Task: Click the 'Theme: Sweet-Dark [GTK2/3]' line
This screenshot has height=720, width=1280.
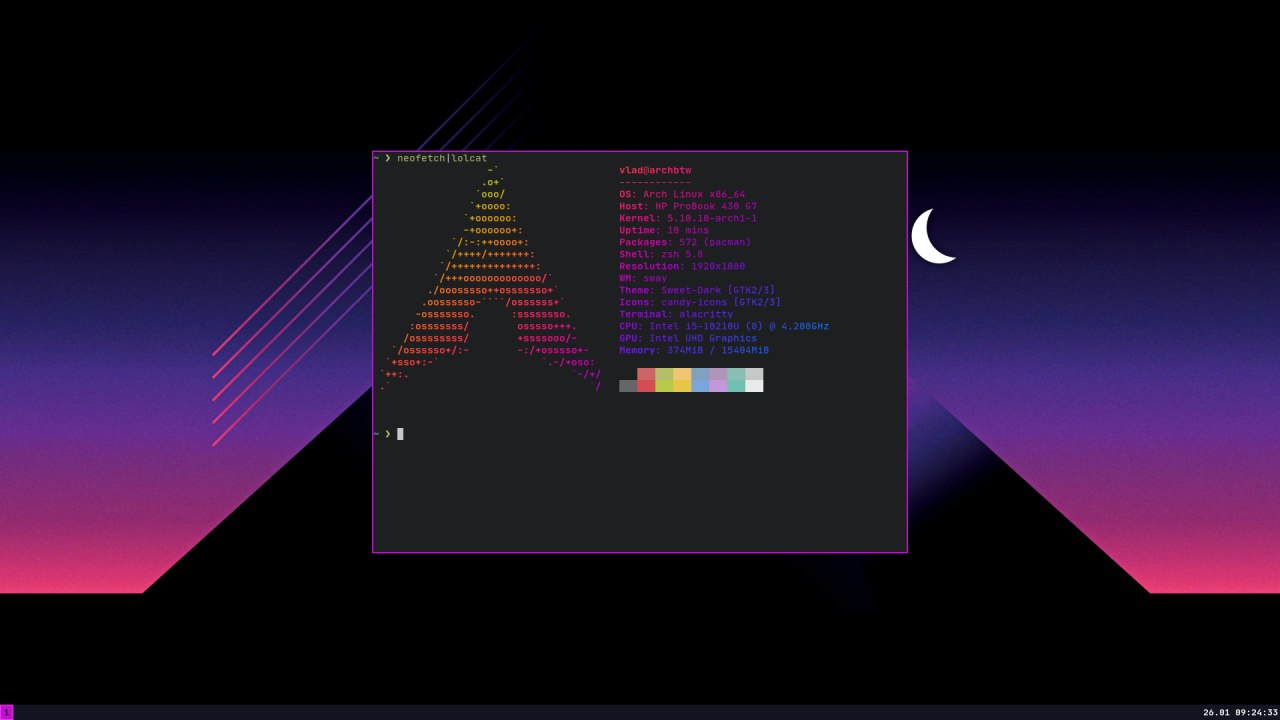Action: [697, 290]
